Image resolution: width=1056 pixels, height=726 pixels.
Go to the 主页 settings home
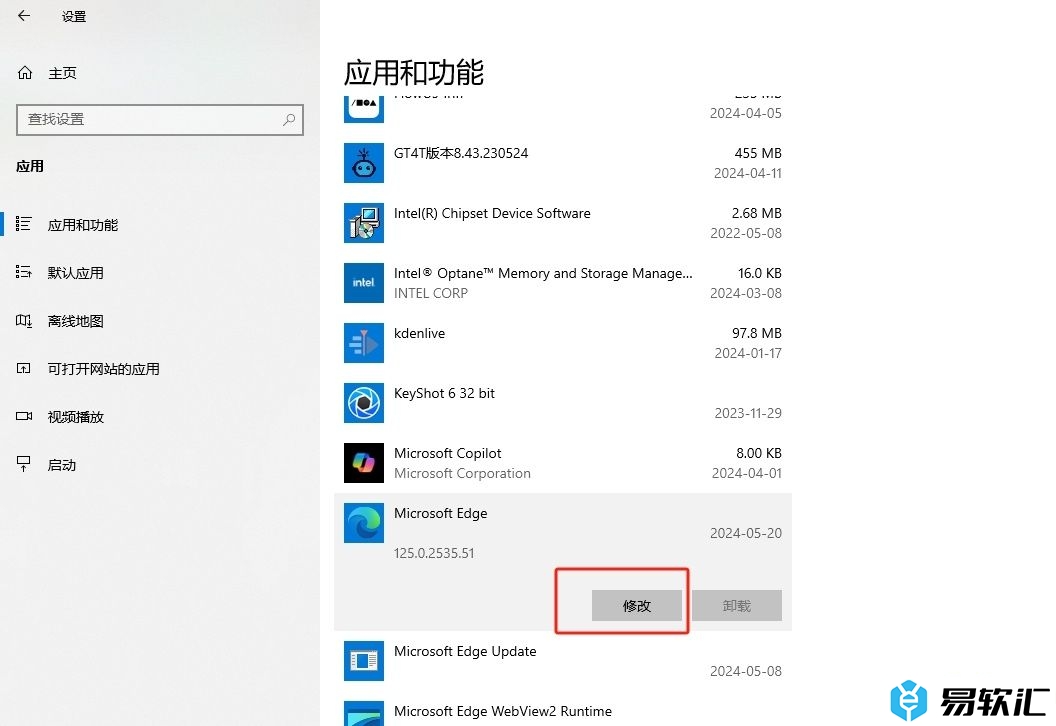pos(62,73)
